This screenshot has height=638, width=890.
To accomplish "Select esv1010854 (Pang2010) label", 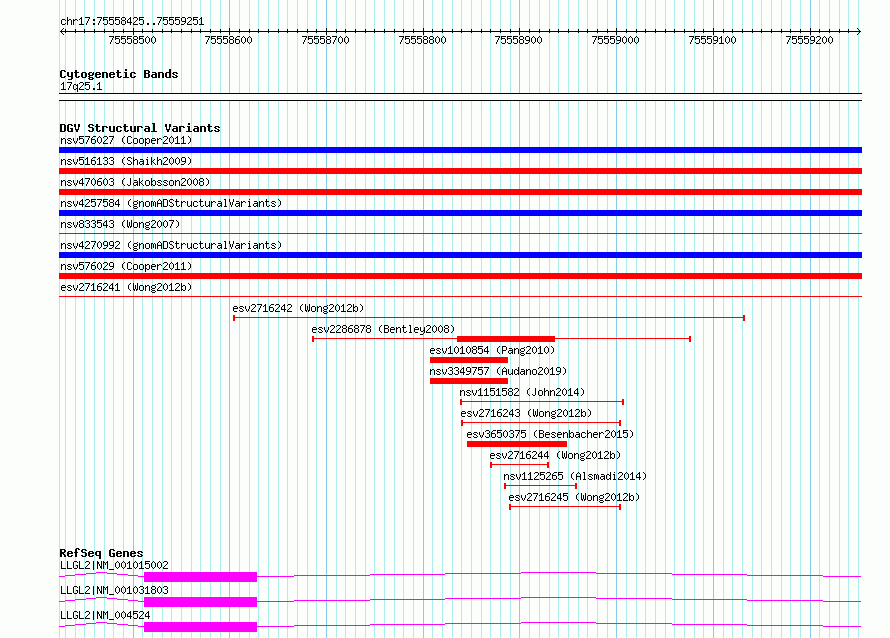I will coord(492,350).
